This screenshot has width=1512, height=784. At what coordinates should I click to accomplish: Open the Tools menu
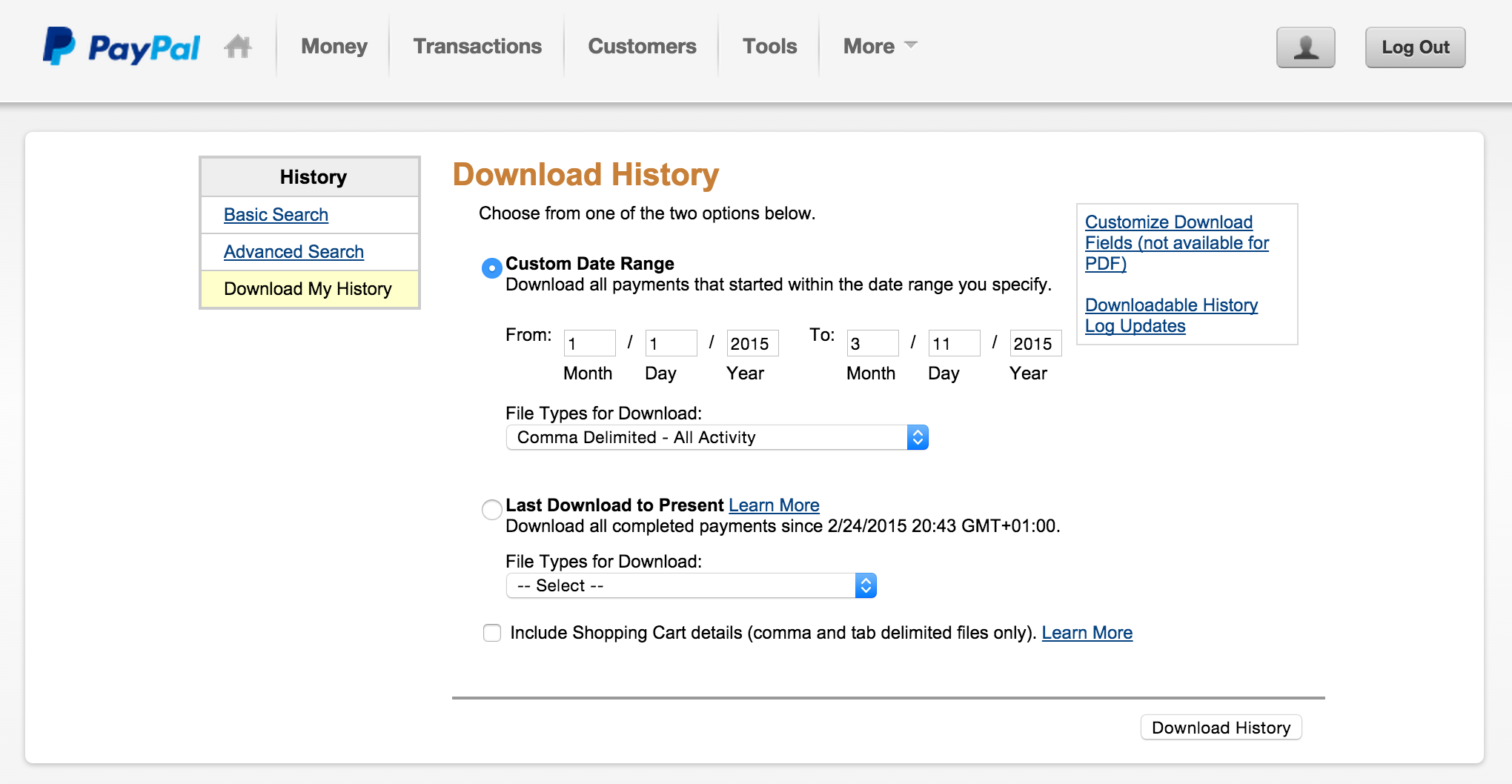pyautogui.click(x=770, y=46)
